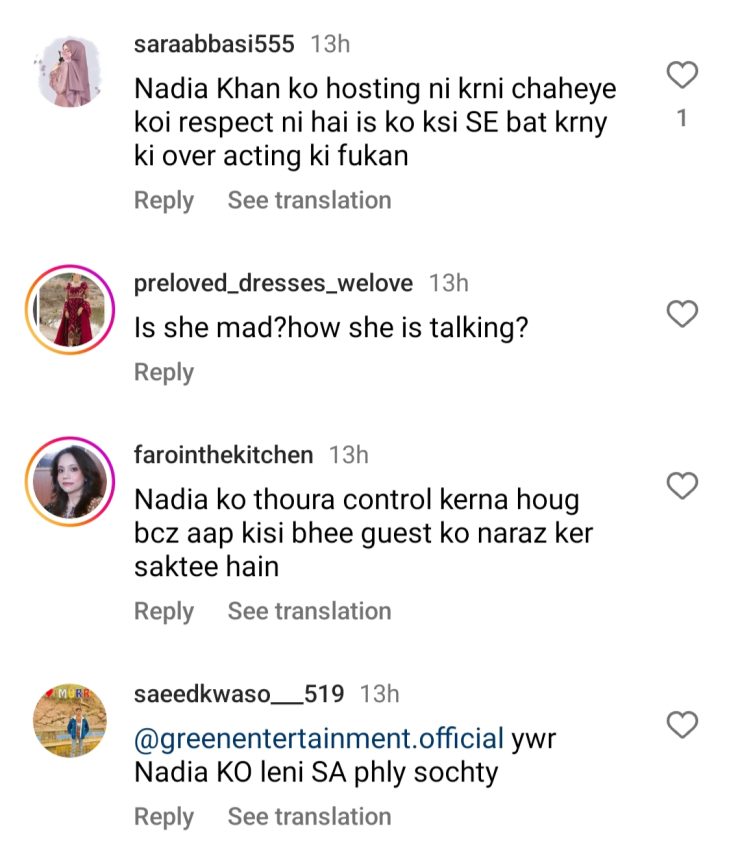Viewport: 740px width, 852px height.
Task: Reply to the 'Is she mad?' comment
Action: pos(164,373)
